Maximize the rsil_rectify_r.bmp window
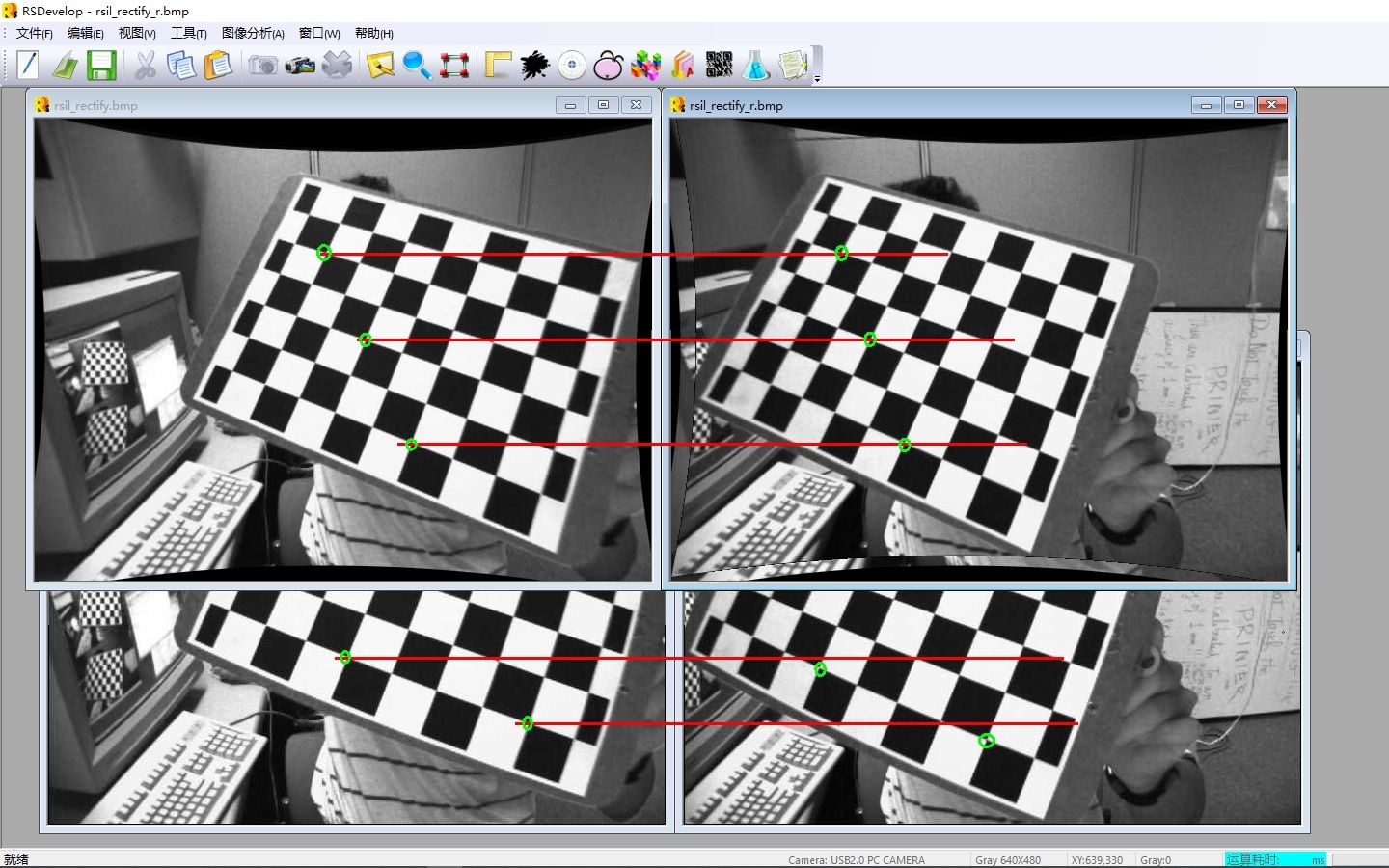1389x868 pixels. [1239, 105]
